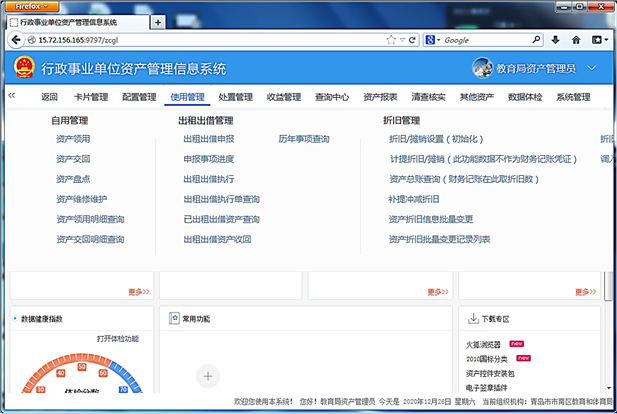Open the 清查核实 menu

tap(429, 97)
